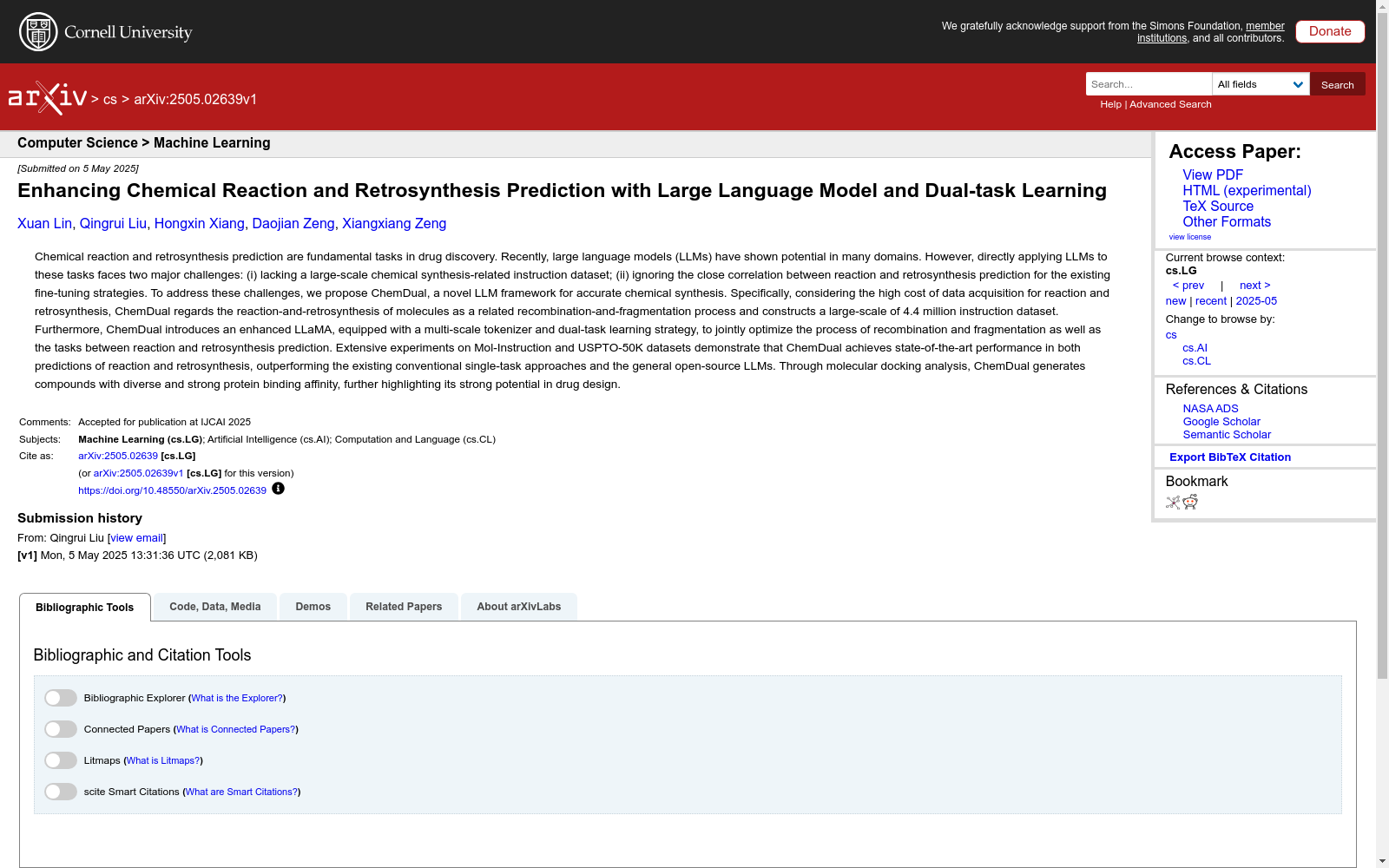Open What are Smart Citations? link

pyautogui.click(x=242, y=792)
